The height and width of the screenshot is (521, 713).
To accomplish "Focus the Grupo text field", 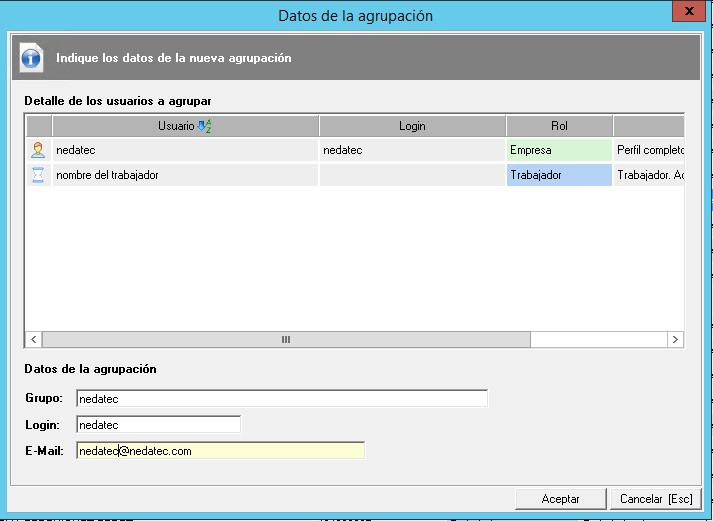I will tap(281, 398).
